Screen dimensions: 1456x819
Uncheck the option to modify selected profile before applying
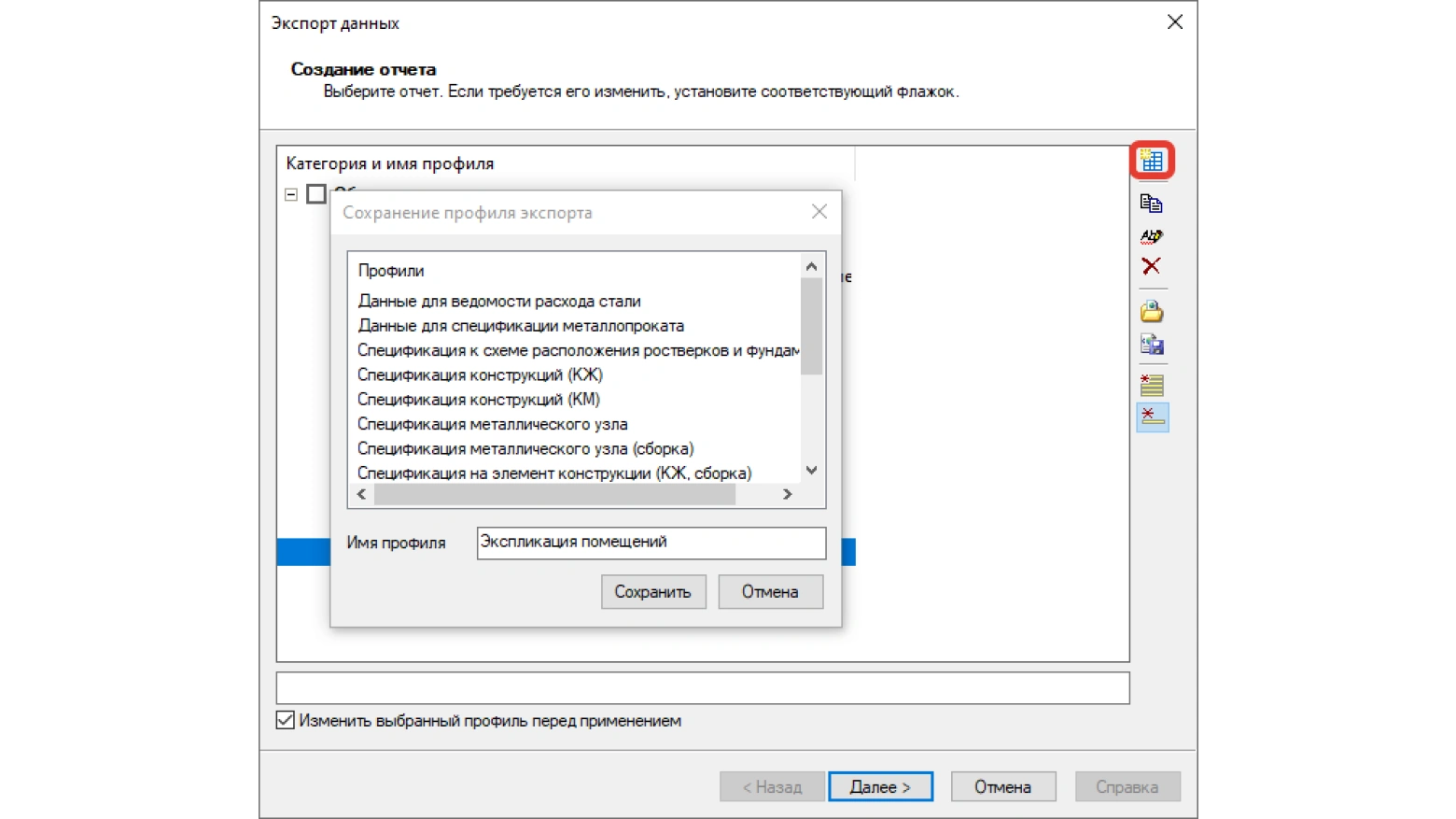[x=286, y=720]
